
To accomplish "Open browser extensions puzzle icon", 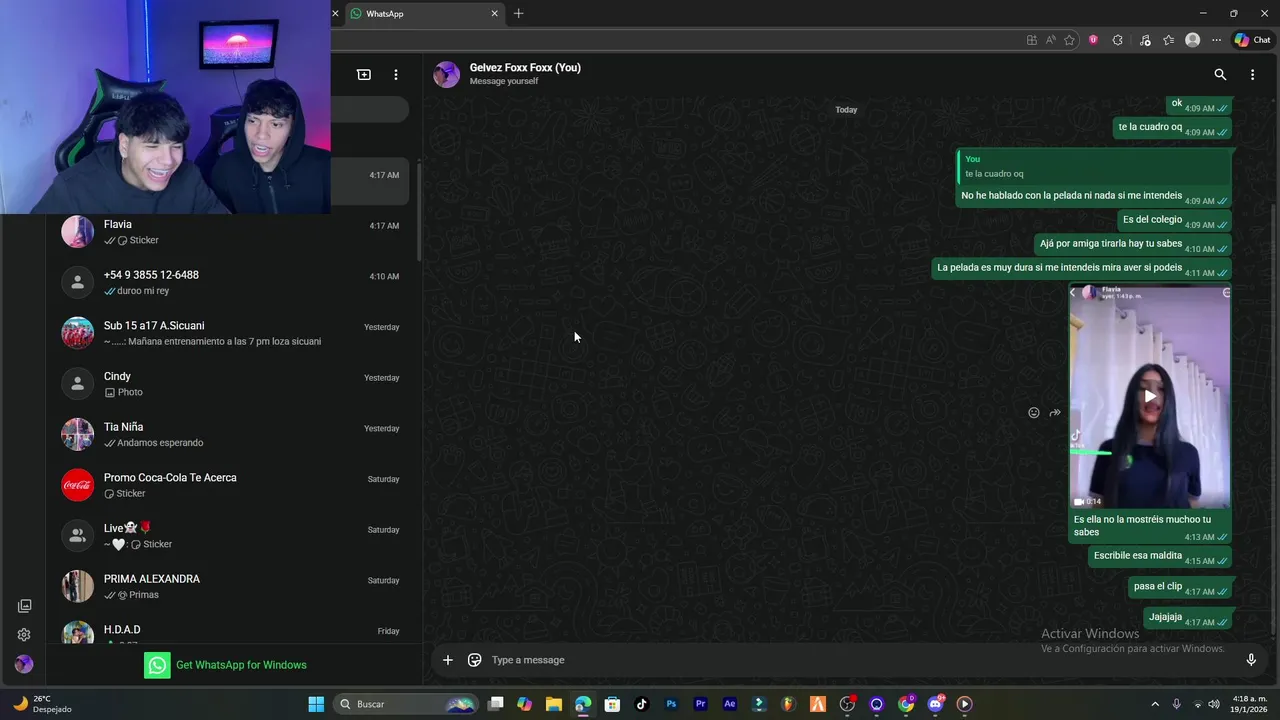I will click(x=1118, y=40).
